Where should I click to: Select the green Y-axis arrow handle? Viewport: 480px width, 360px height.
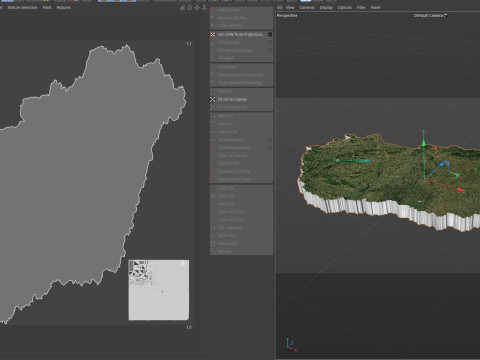424,143
